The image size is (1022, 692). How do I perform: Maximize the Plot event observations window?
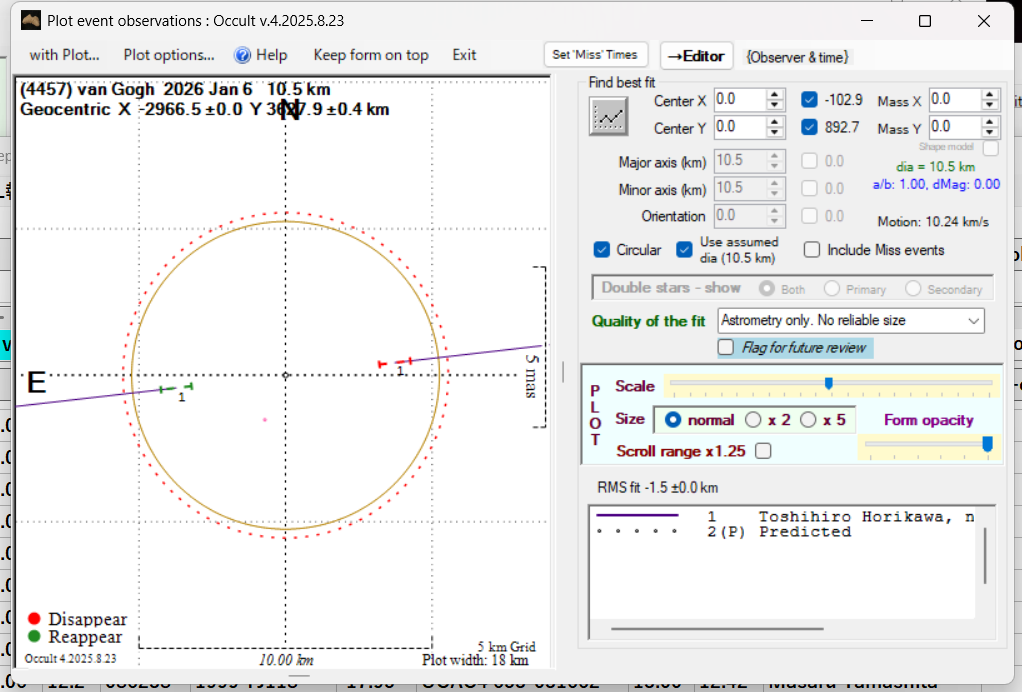(x=925, y=21)
